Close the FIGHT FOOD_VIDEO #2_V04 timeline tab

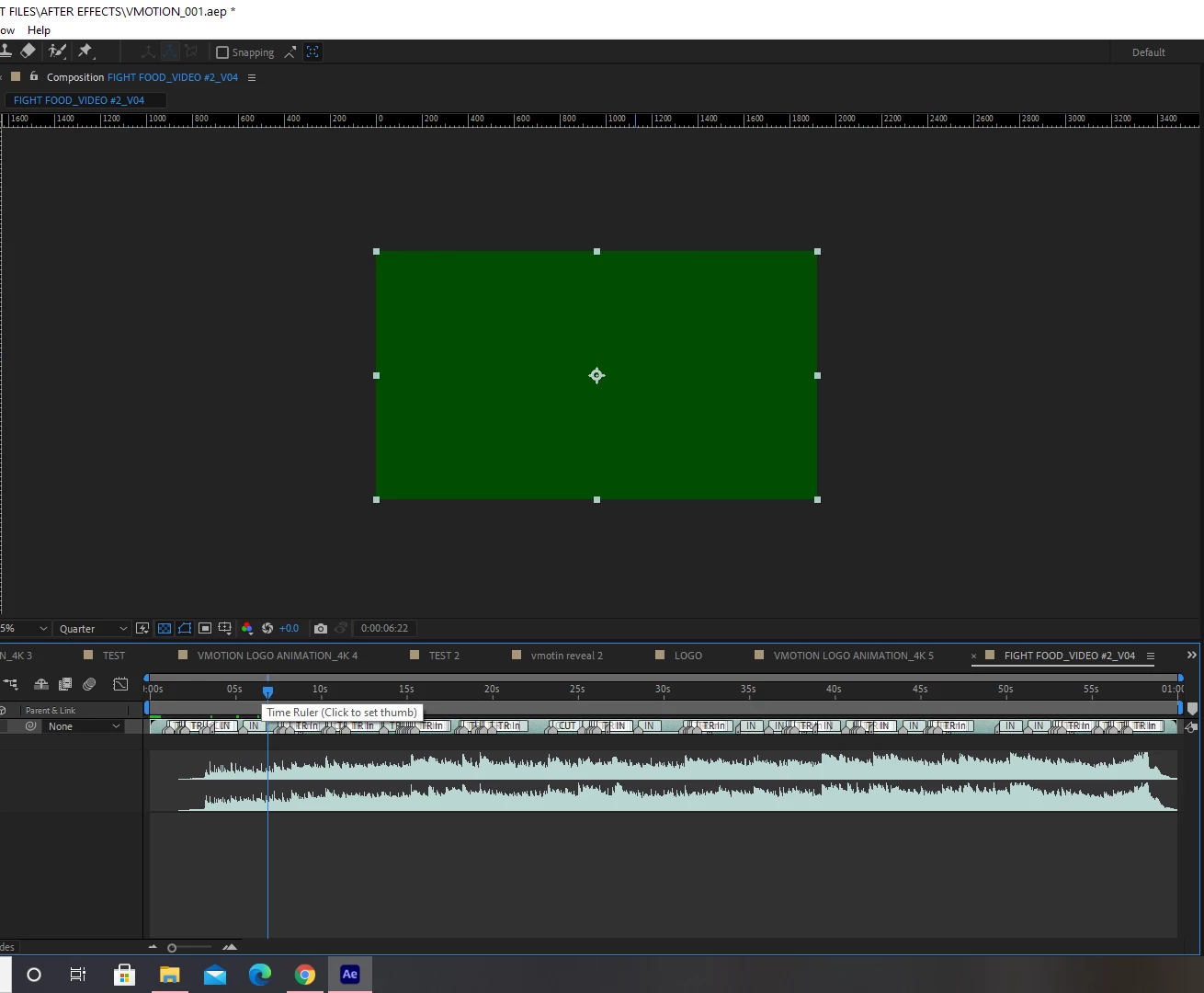pos(974,656)
